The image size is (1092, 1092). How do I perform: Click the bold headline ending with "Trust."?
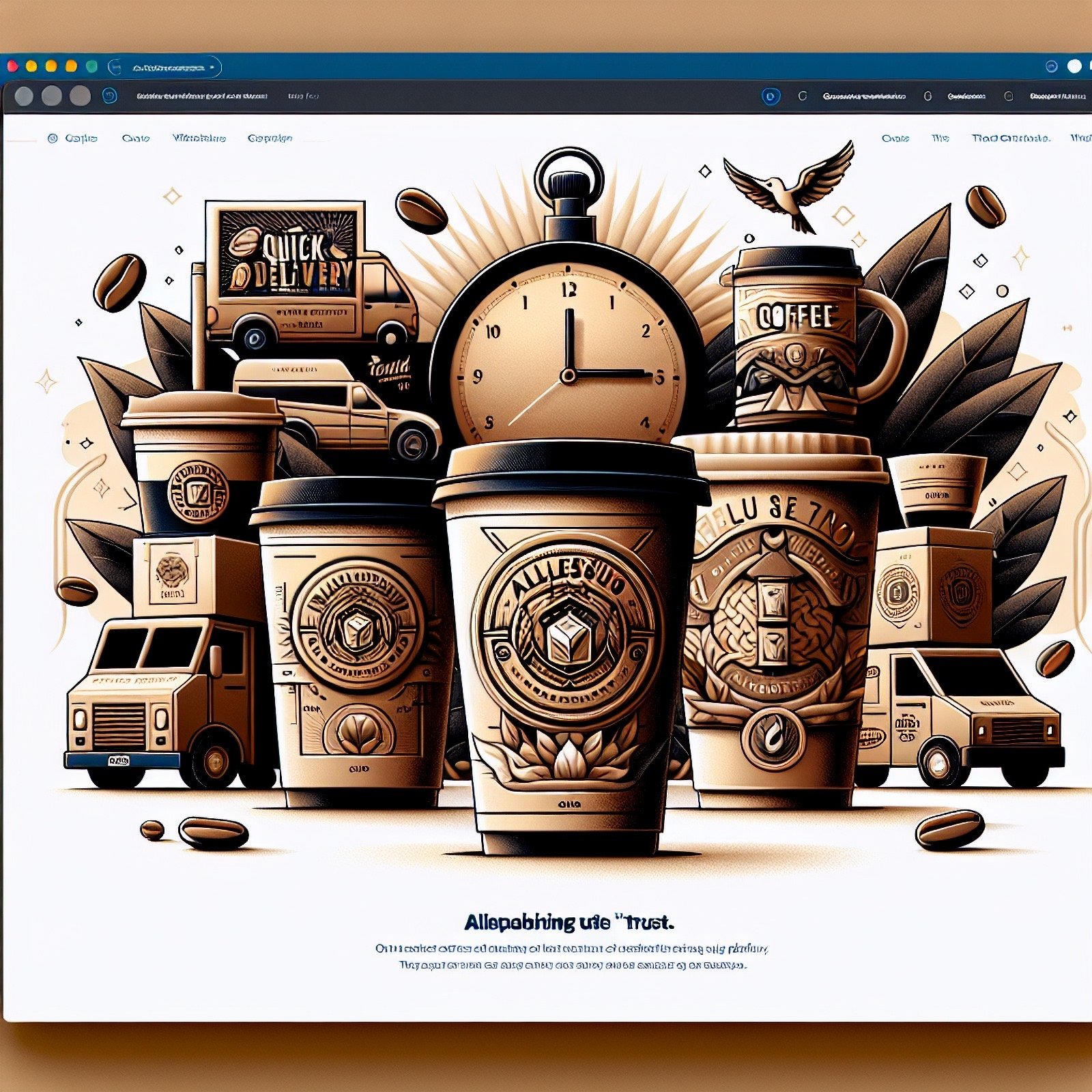[x=568, y=923]
